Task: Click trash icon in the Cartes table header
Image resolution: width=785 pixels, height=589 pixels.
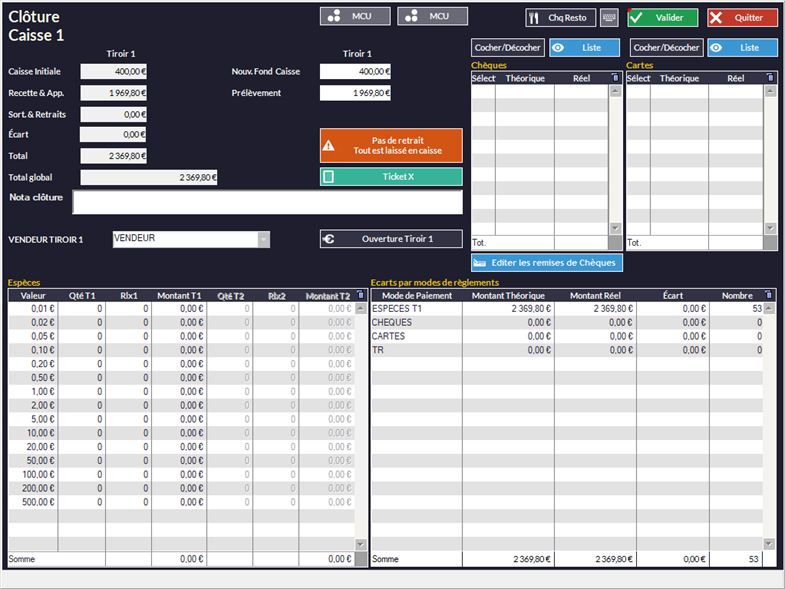Action: (x=769, y=77)
